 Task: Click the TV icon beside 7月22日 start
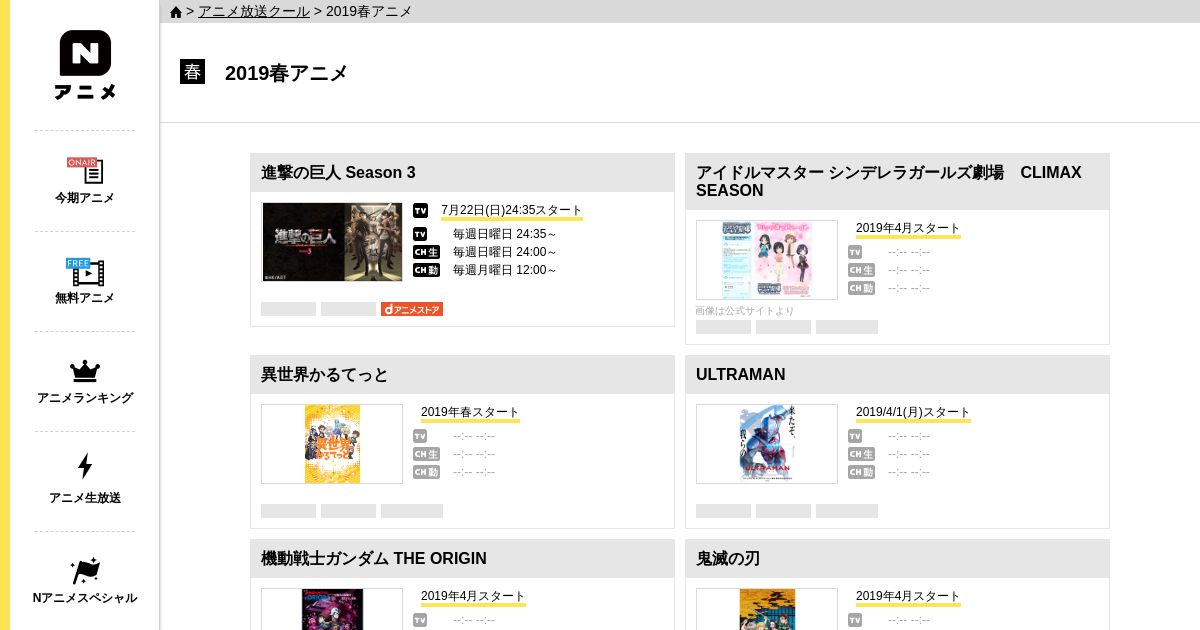click(x=420, y=210)
